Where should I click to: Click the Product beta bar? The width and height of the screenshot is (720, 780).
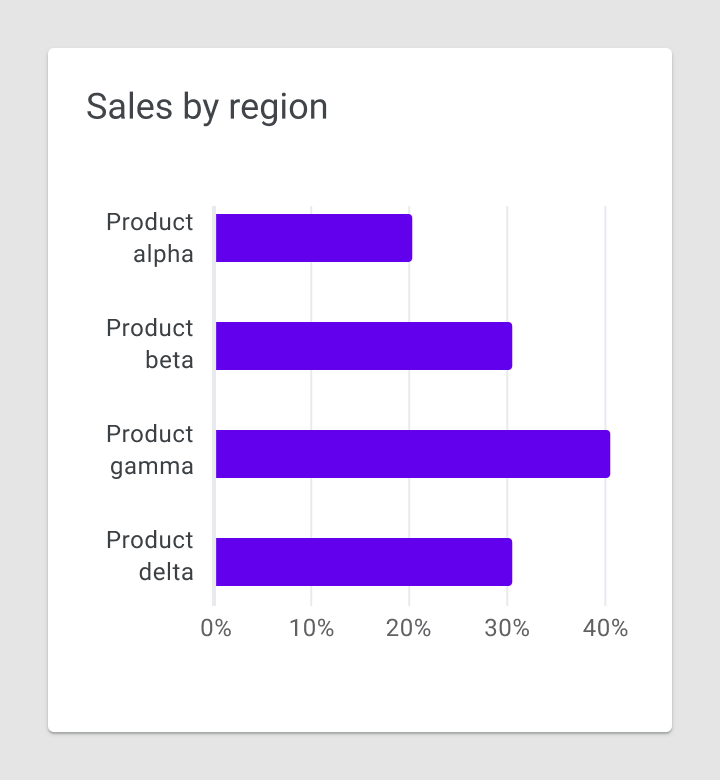tap(364, 346)
